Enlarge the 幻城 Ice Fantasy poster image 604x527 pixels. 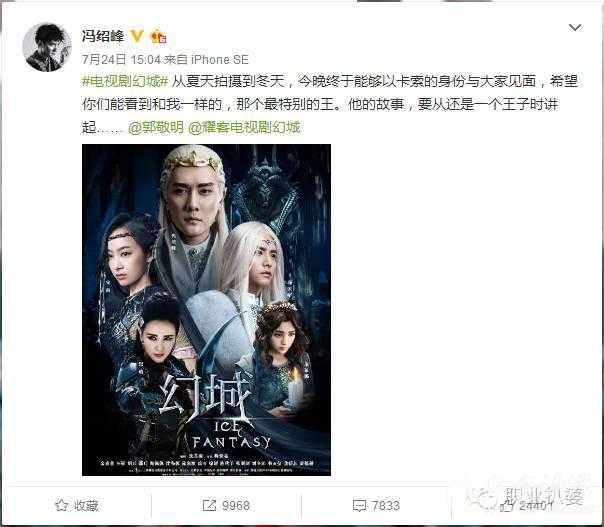[206, 310]
